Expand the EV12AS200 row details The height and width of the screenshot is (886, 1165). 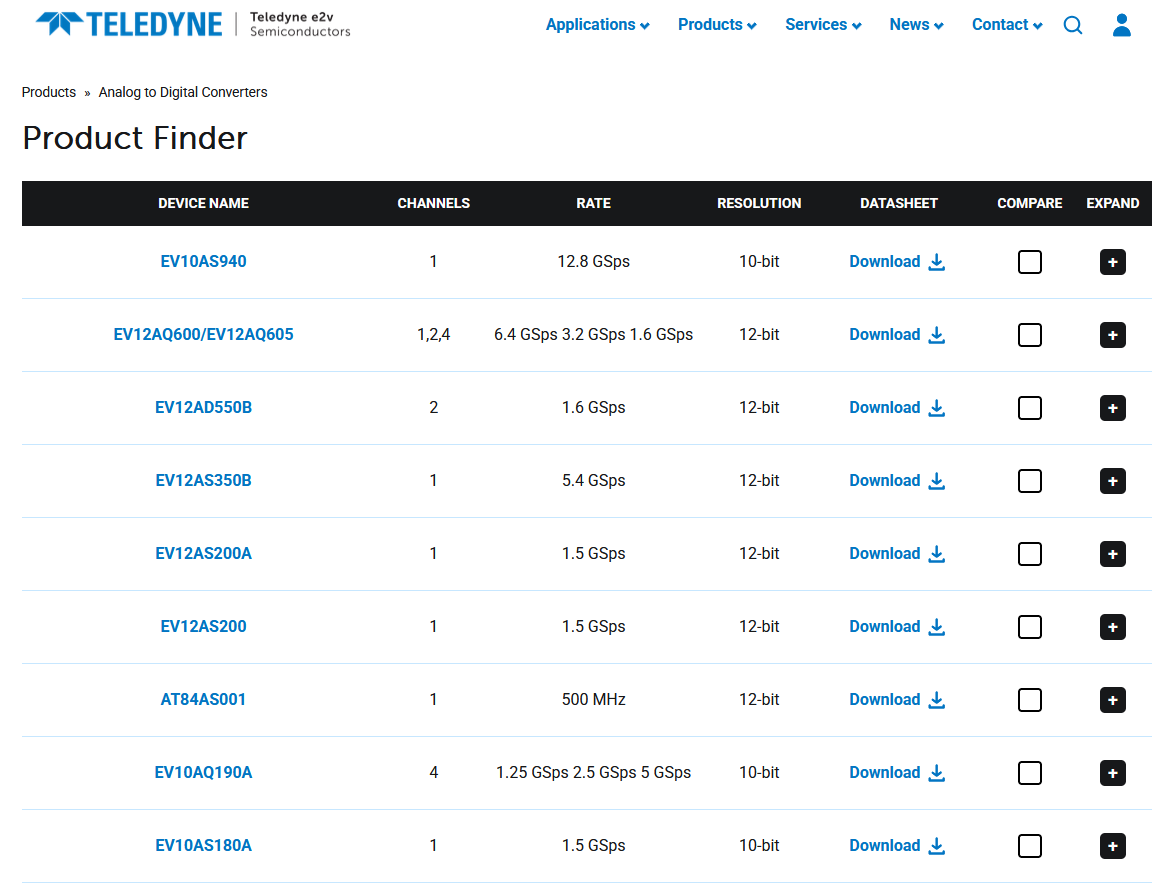1112,627
